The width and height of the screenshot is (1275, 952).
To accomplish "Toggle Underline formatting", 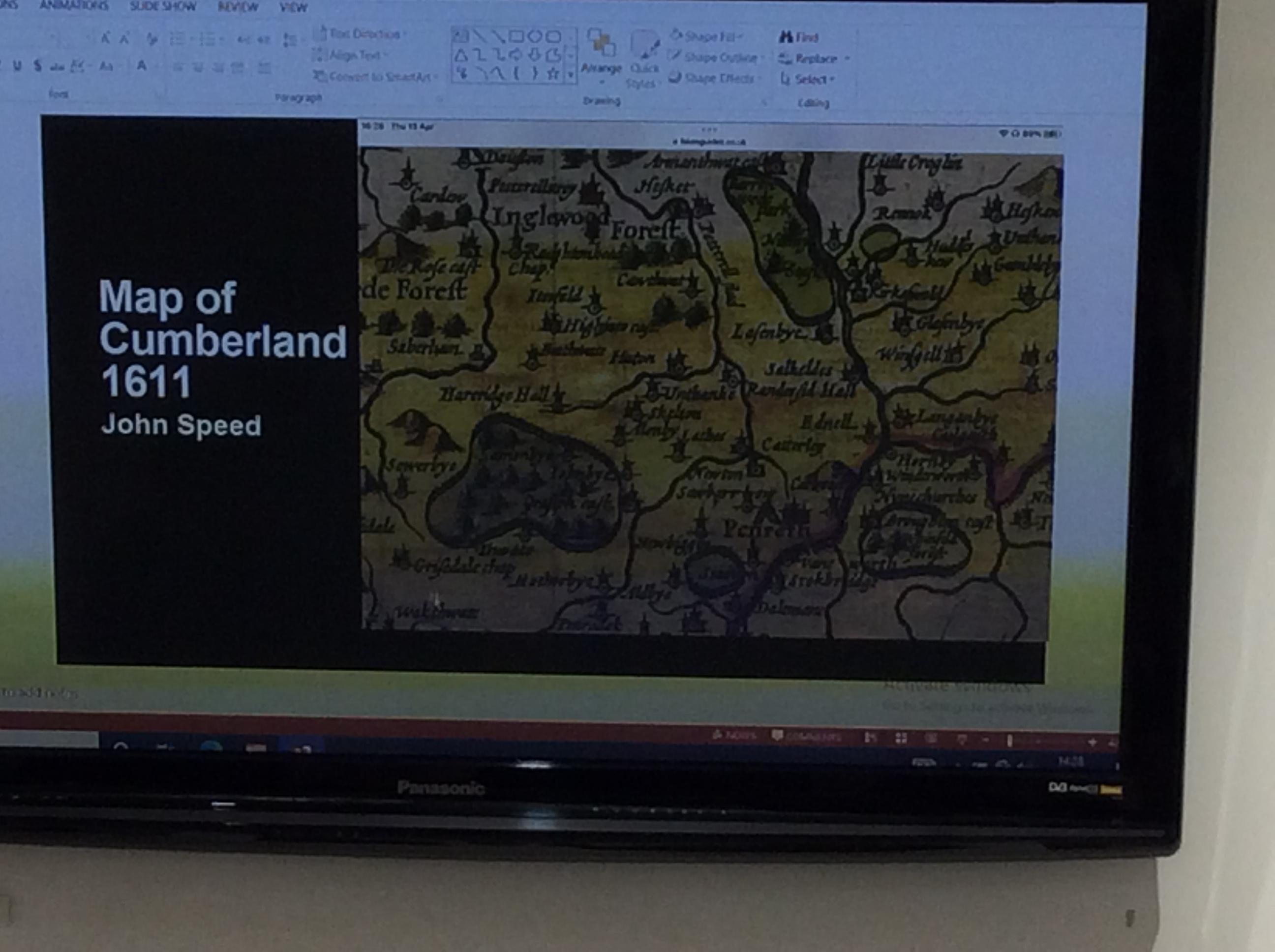I will coord(17,66).
